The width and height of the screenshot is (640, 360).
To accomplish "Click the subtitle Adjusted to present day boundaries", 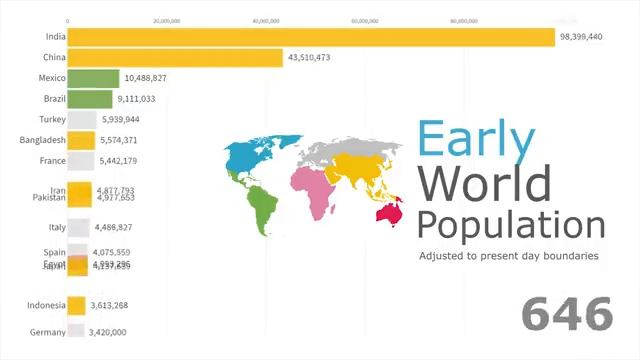I will [509, 256].
